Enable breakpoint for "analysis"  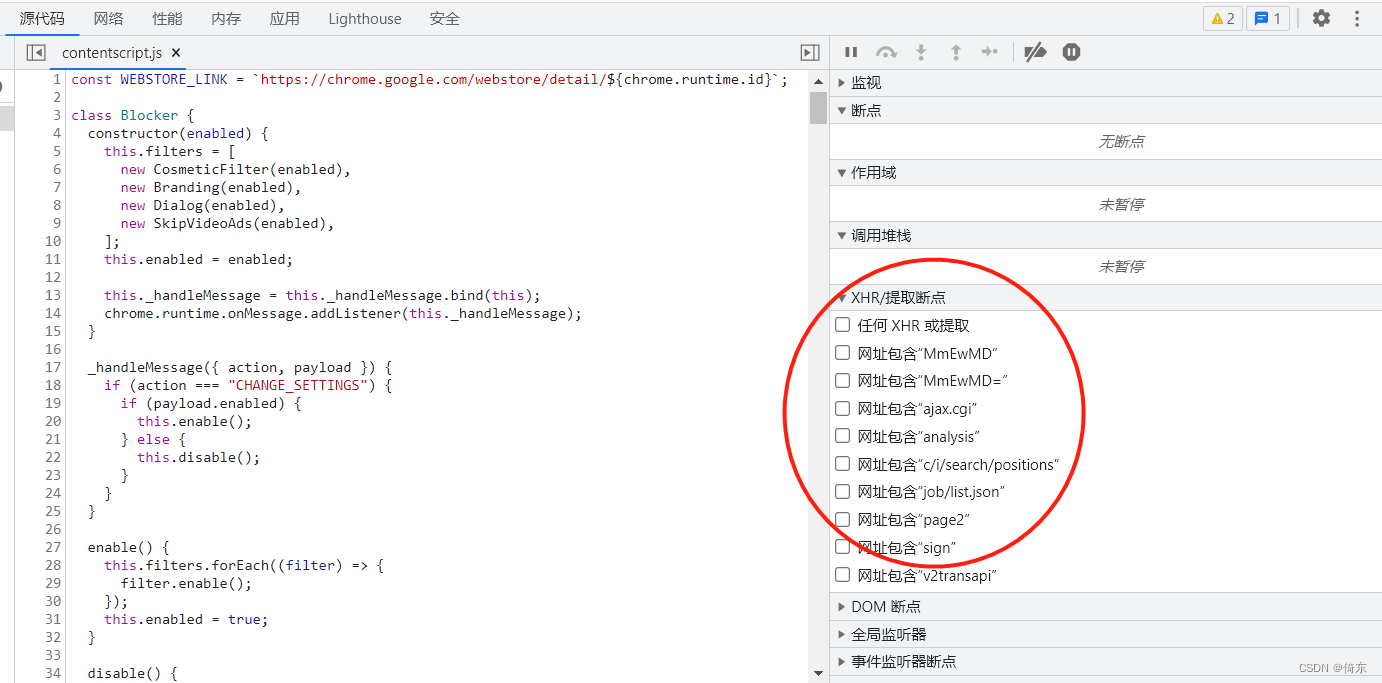click(843, 436)
